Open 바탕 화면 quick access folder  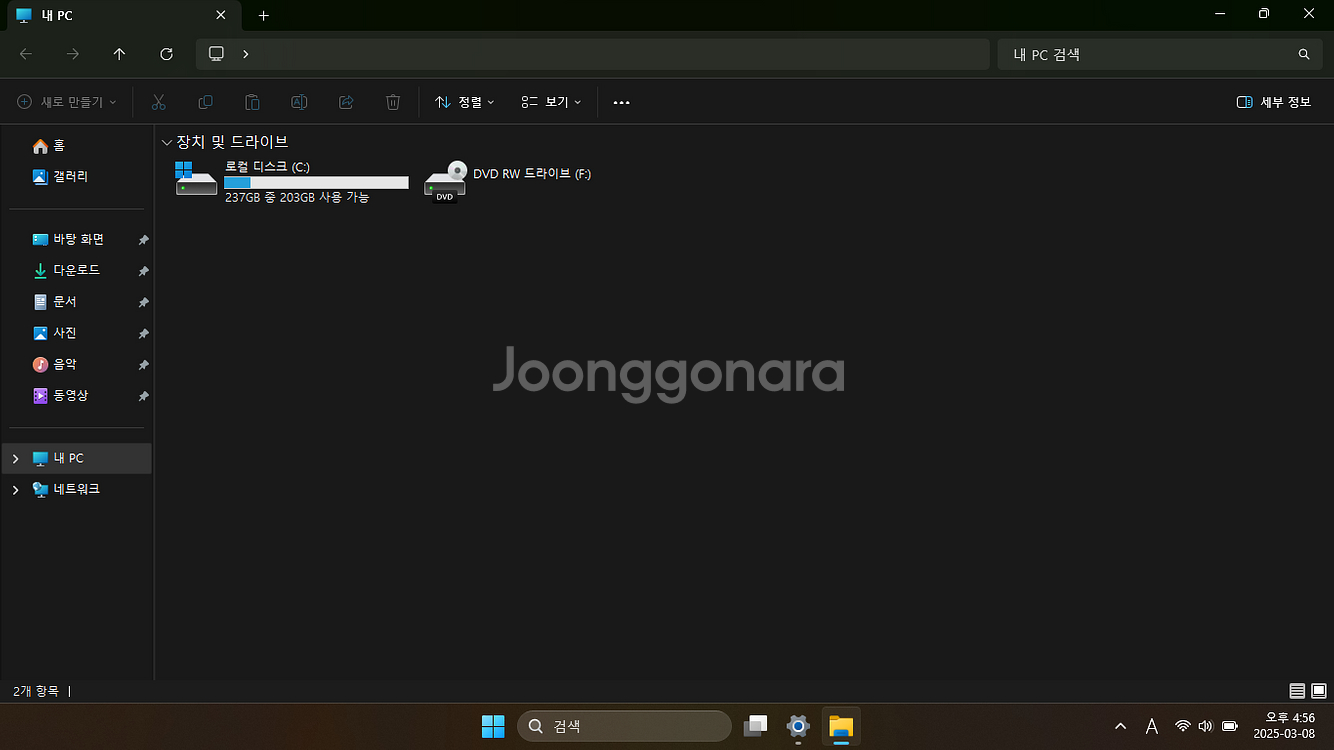(x=77, y=239)
